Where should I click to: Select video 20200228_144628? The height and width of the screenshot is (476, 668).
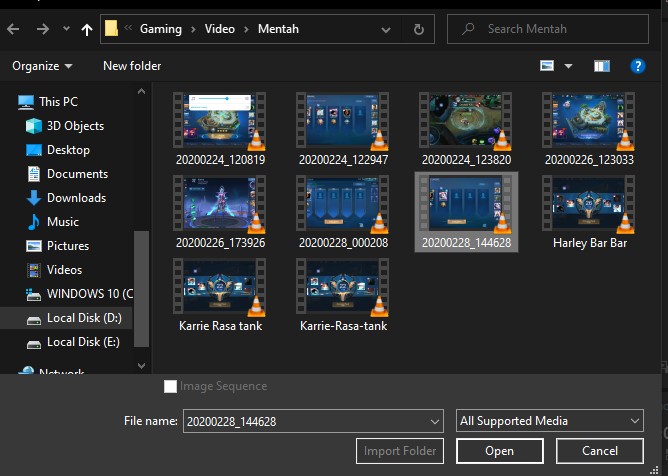(x=466, y=212)
